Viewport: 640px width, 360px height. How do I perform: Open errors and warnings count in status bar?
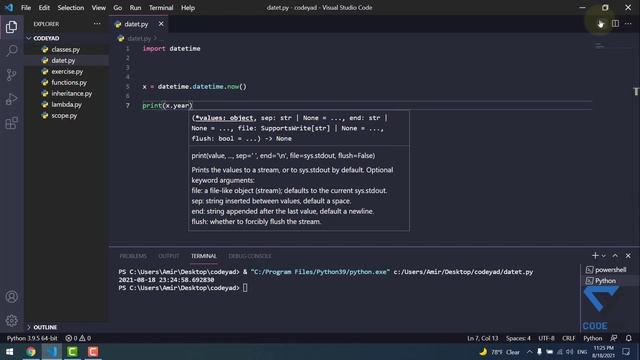click(x=78, y=338)
